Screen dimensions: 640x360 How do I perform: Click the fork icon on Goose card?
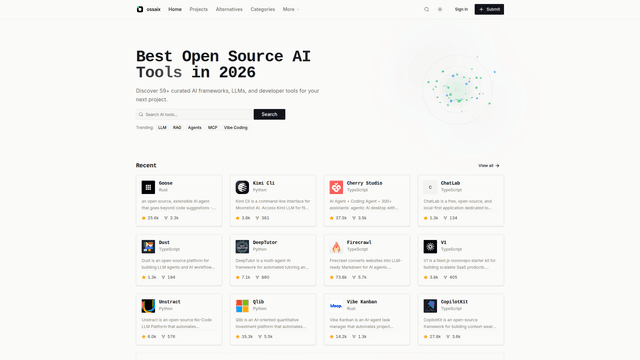pyautogui.click(x=166, y=218)
